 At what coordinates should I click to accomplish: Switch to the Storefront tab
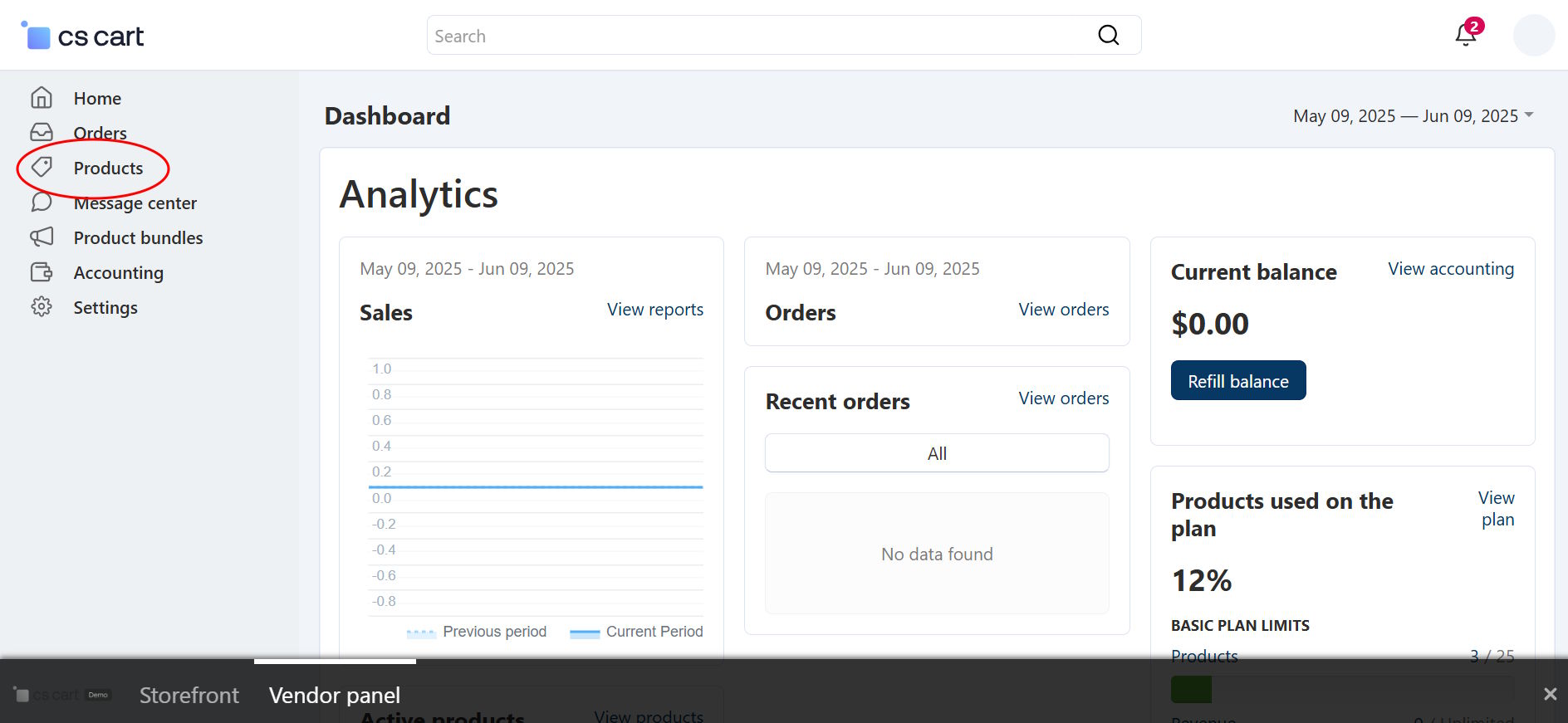(x=189, y=695)
